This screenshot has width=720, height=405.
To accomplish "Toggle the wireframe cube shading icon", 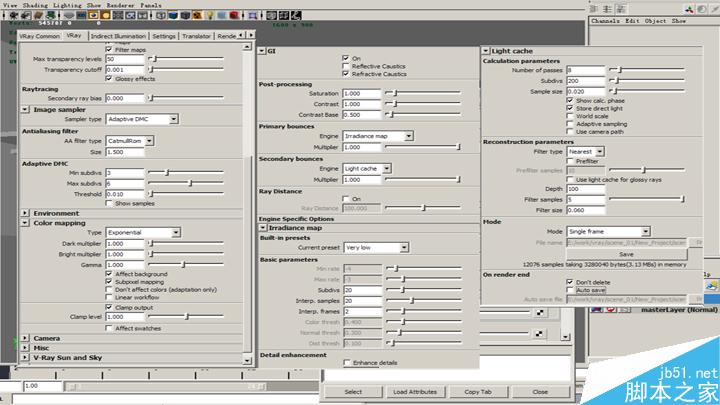I will pyautogui.click(x=160, y=15).
